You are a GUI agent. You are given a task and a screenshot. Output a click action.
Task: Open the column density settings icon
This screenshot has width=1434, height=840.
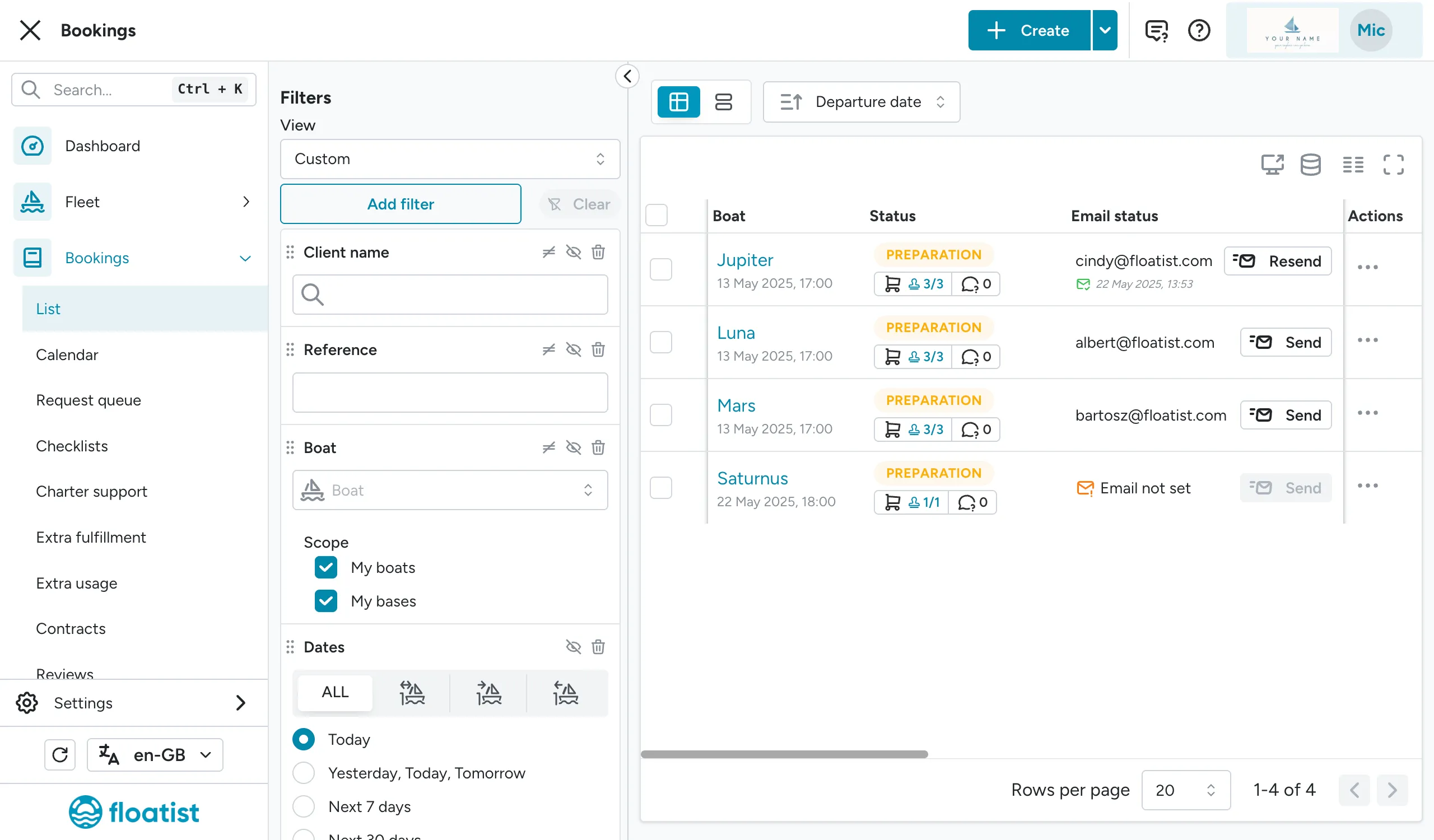click(1353, 165)
